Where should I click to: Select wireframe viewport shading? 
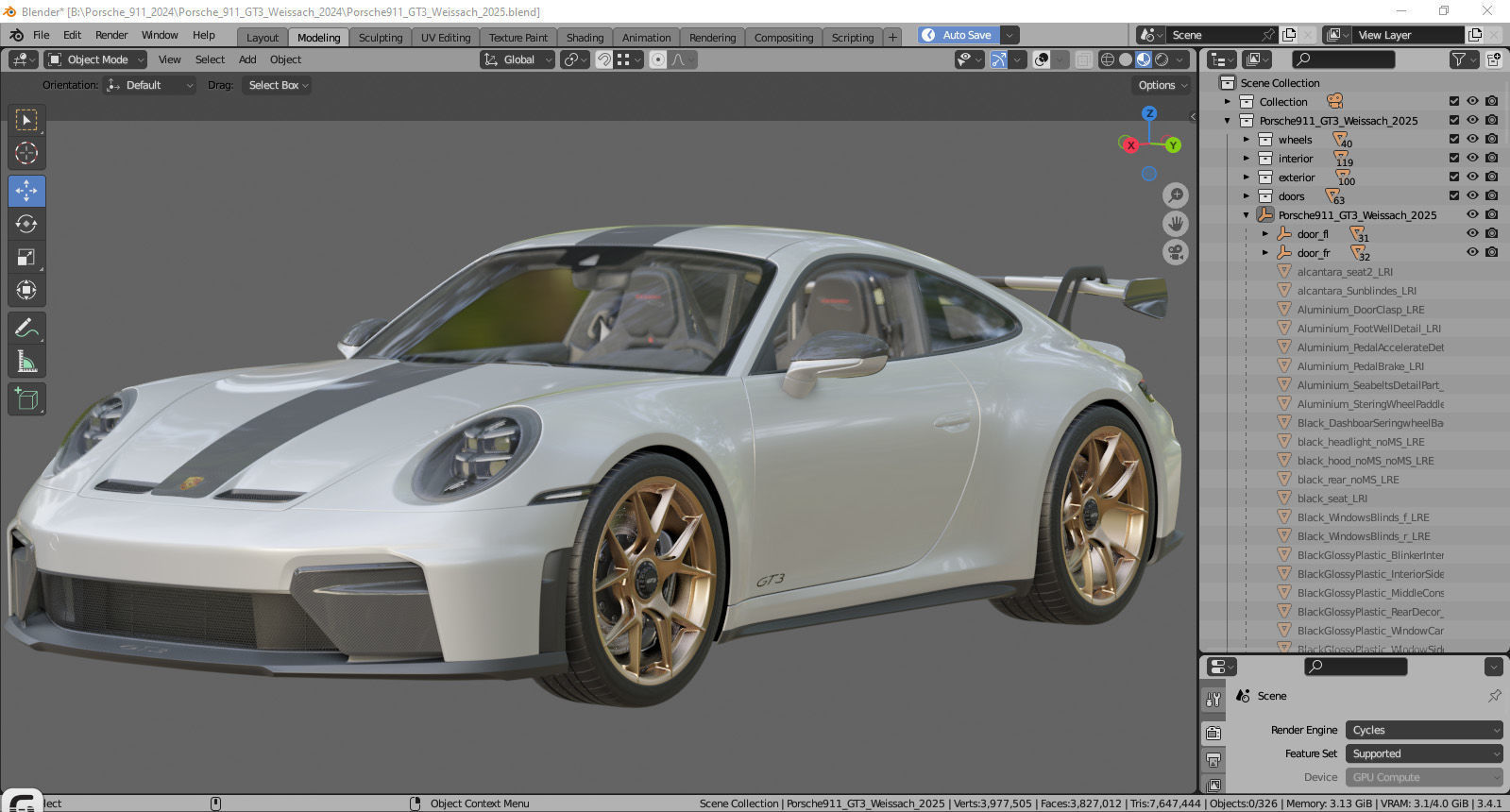(1108, 59)
